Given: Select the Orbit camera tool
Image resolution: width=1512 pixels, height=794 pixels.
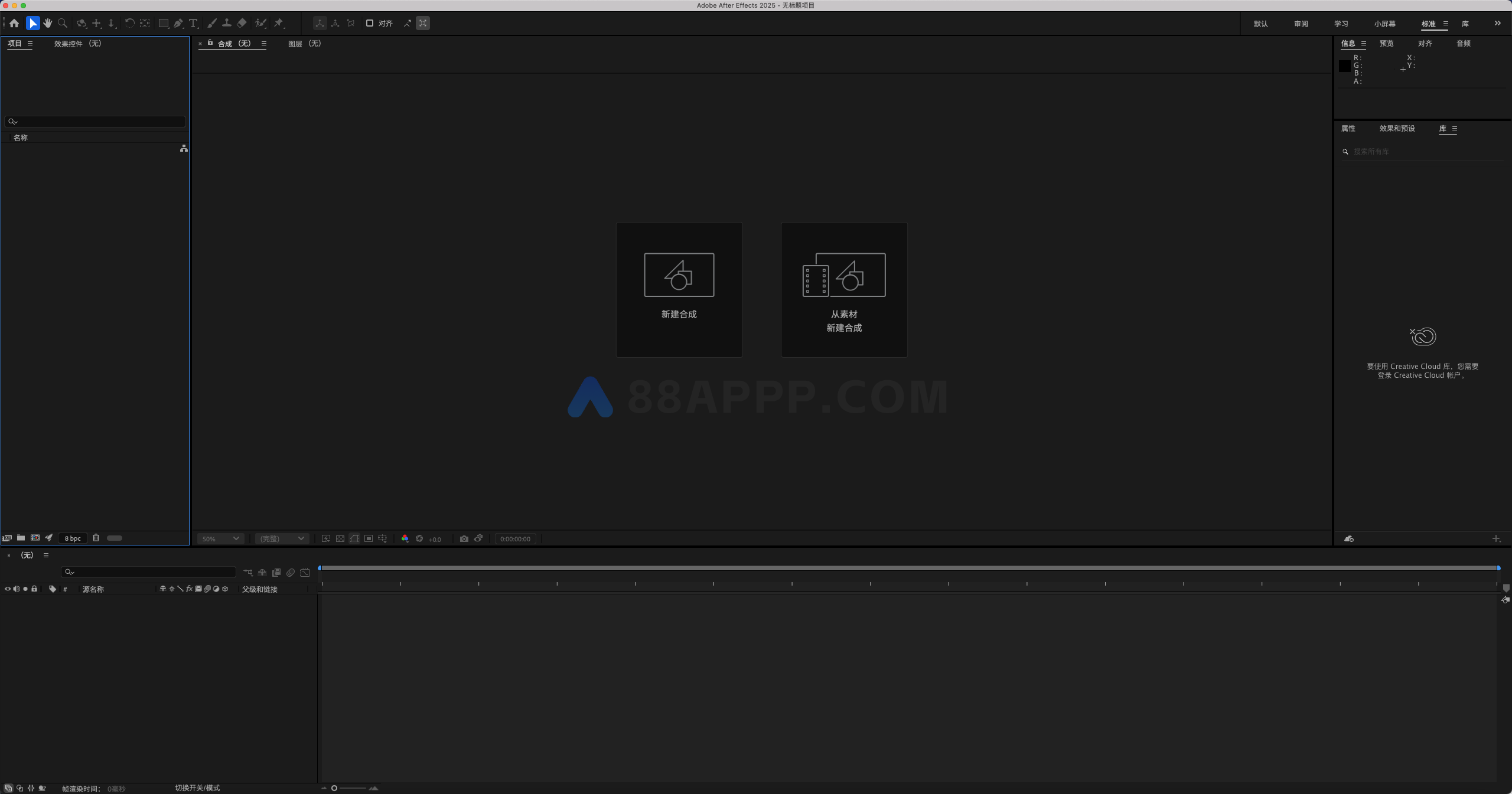Looking at the screenshot, I should (82, 24).
